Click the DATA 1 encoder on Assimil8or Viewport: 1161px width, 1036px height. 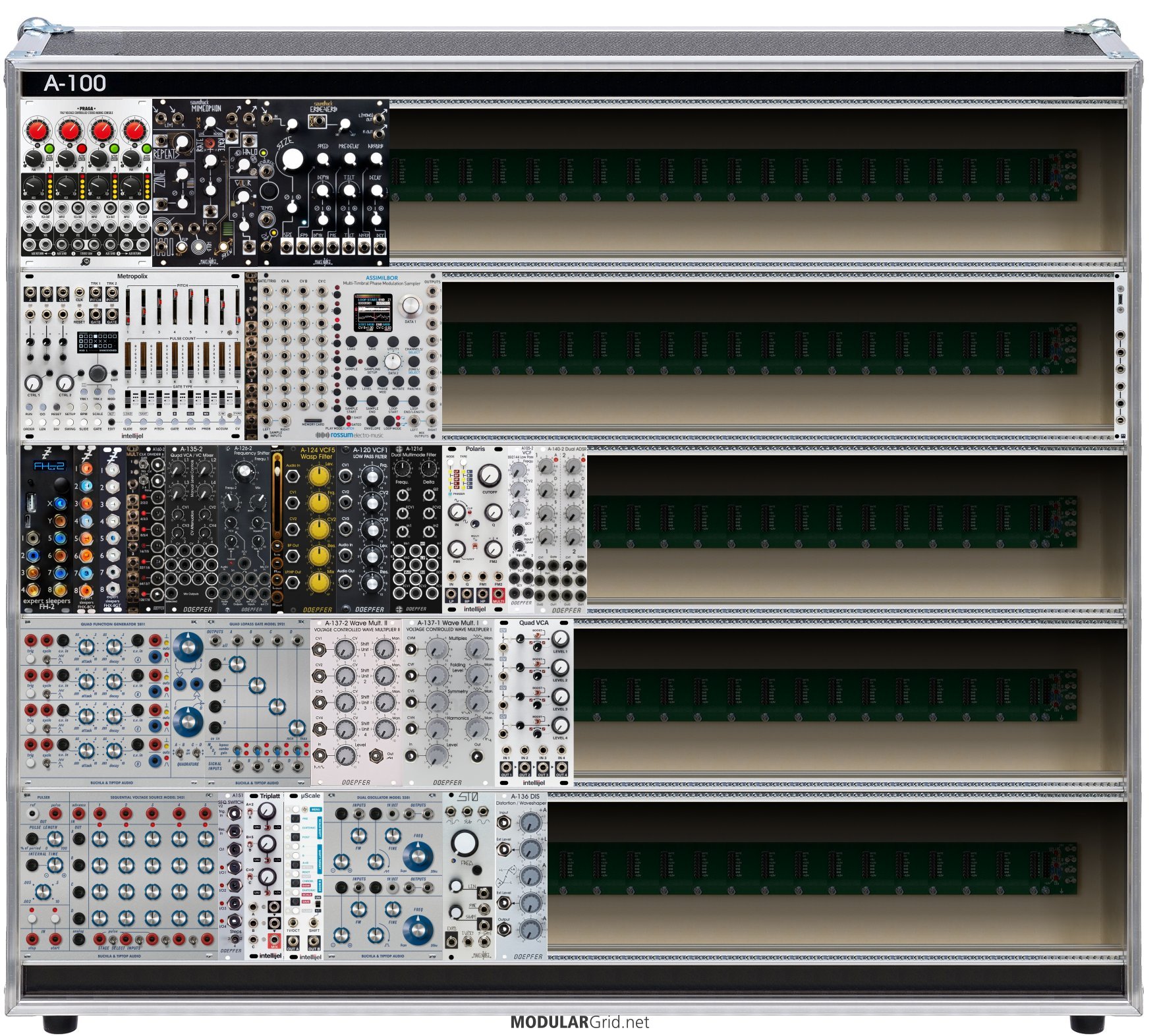coord(410,306)
